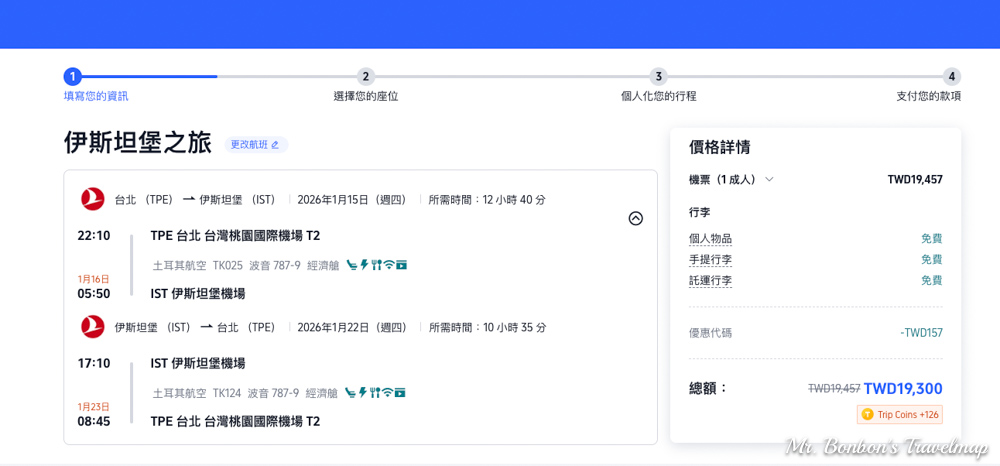The height and width of the screenshot is (466, 1000).
Task: Click the 手提行李 carry-on baggage link
Action: click(x=710, y=260)
